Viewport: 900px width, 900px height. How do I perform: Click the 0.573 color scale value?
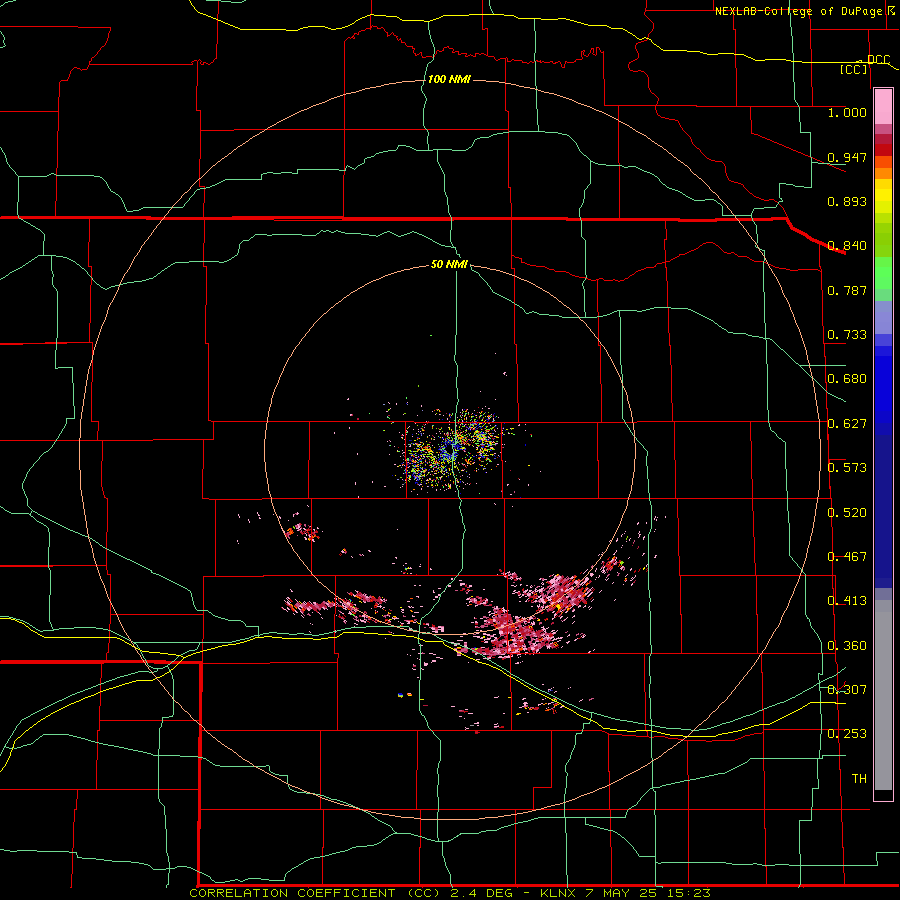[847, 468]
